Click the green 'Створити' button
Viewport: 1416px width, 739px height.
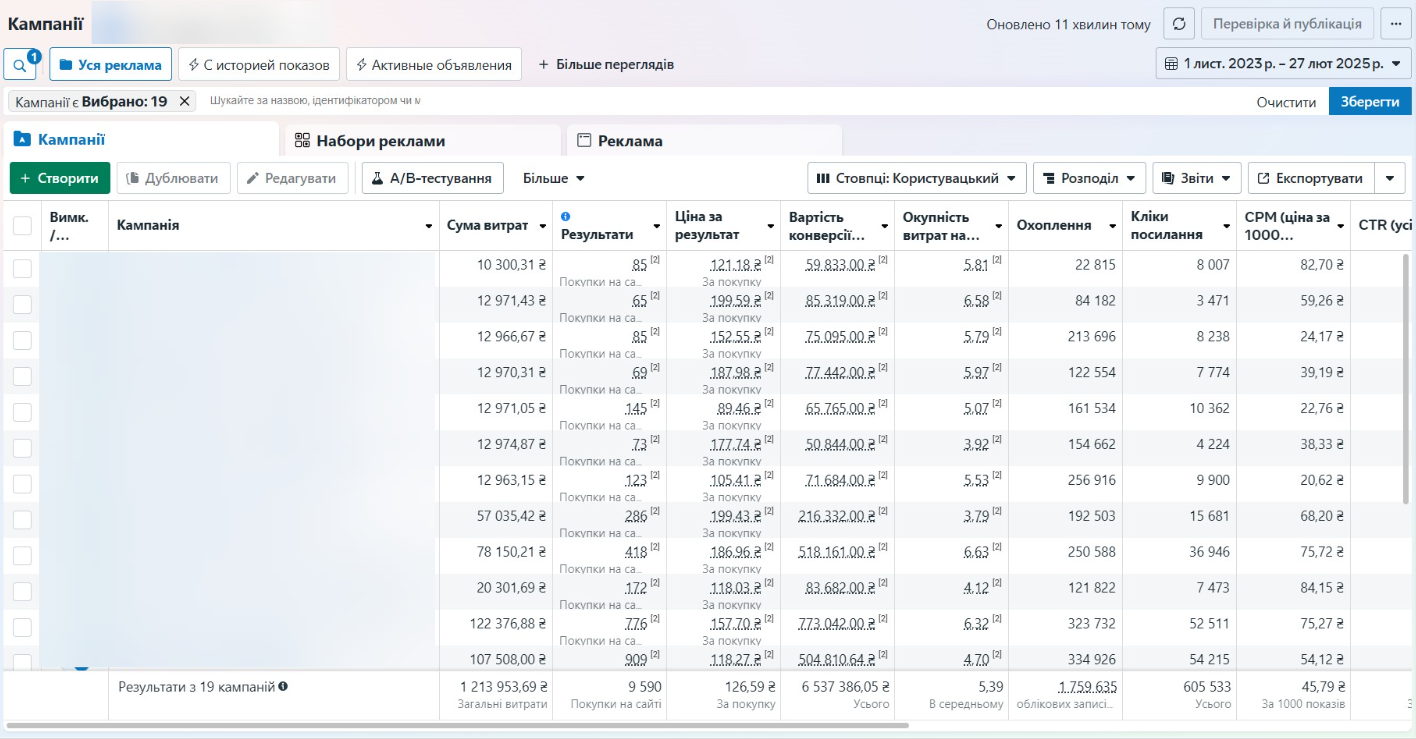pos(60,178)
